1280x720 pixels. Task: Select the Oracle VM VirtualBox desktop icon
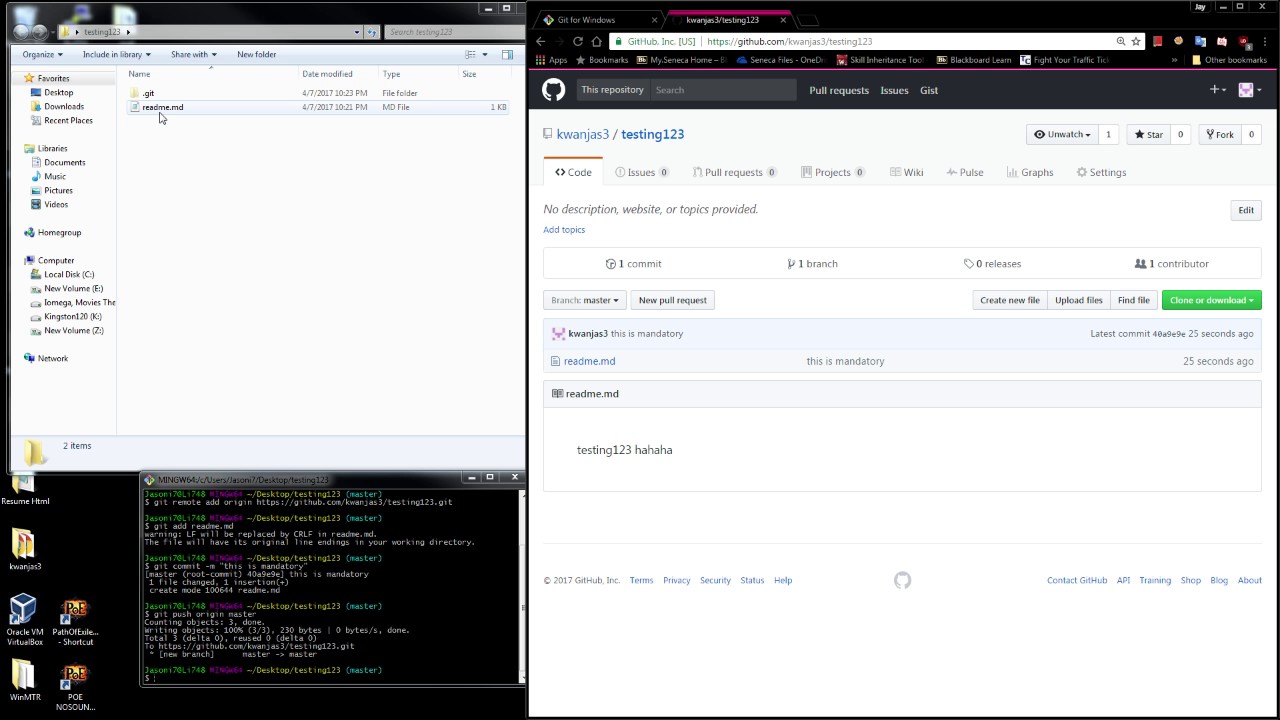25,620
